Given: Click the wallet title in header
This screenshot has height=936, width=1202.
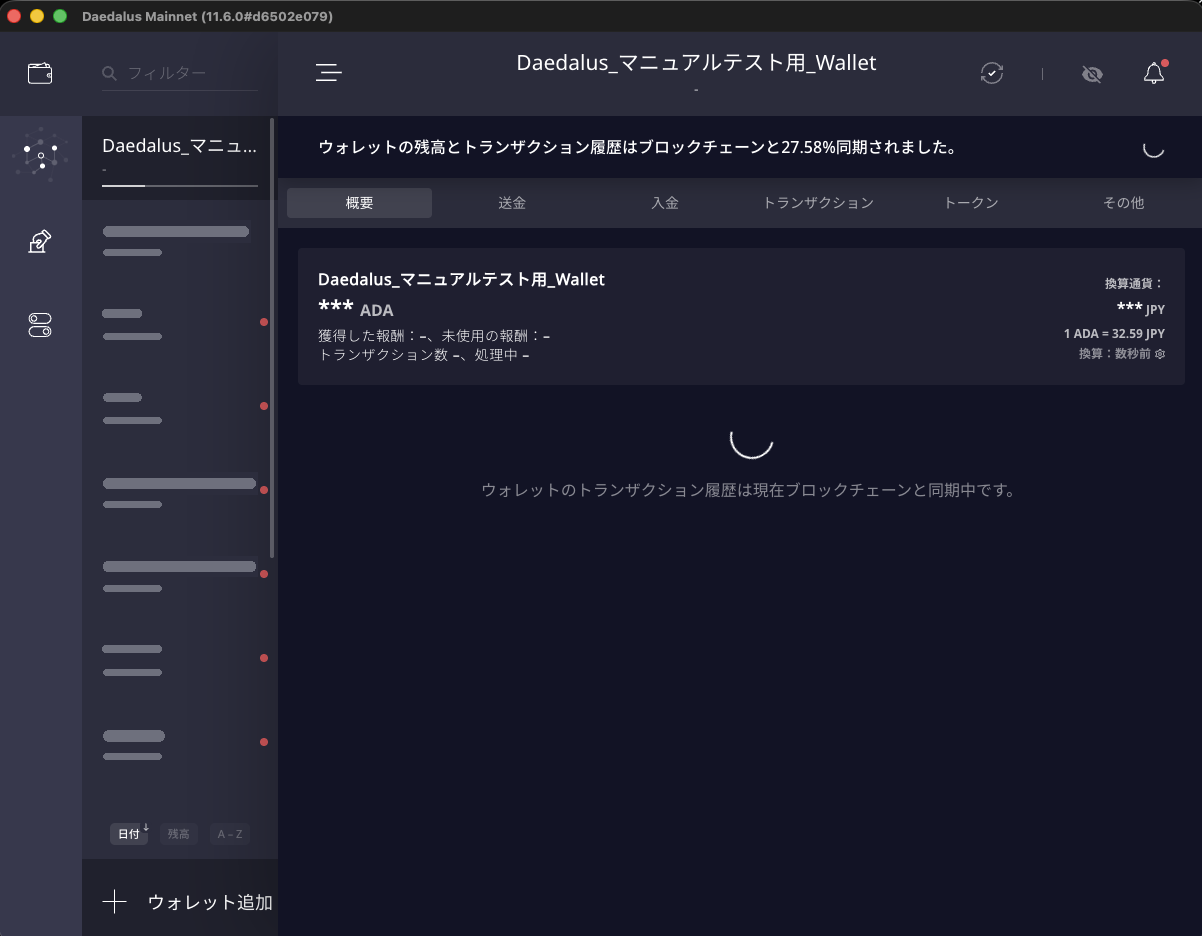Looking at the screenshot, I should 696,63.
